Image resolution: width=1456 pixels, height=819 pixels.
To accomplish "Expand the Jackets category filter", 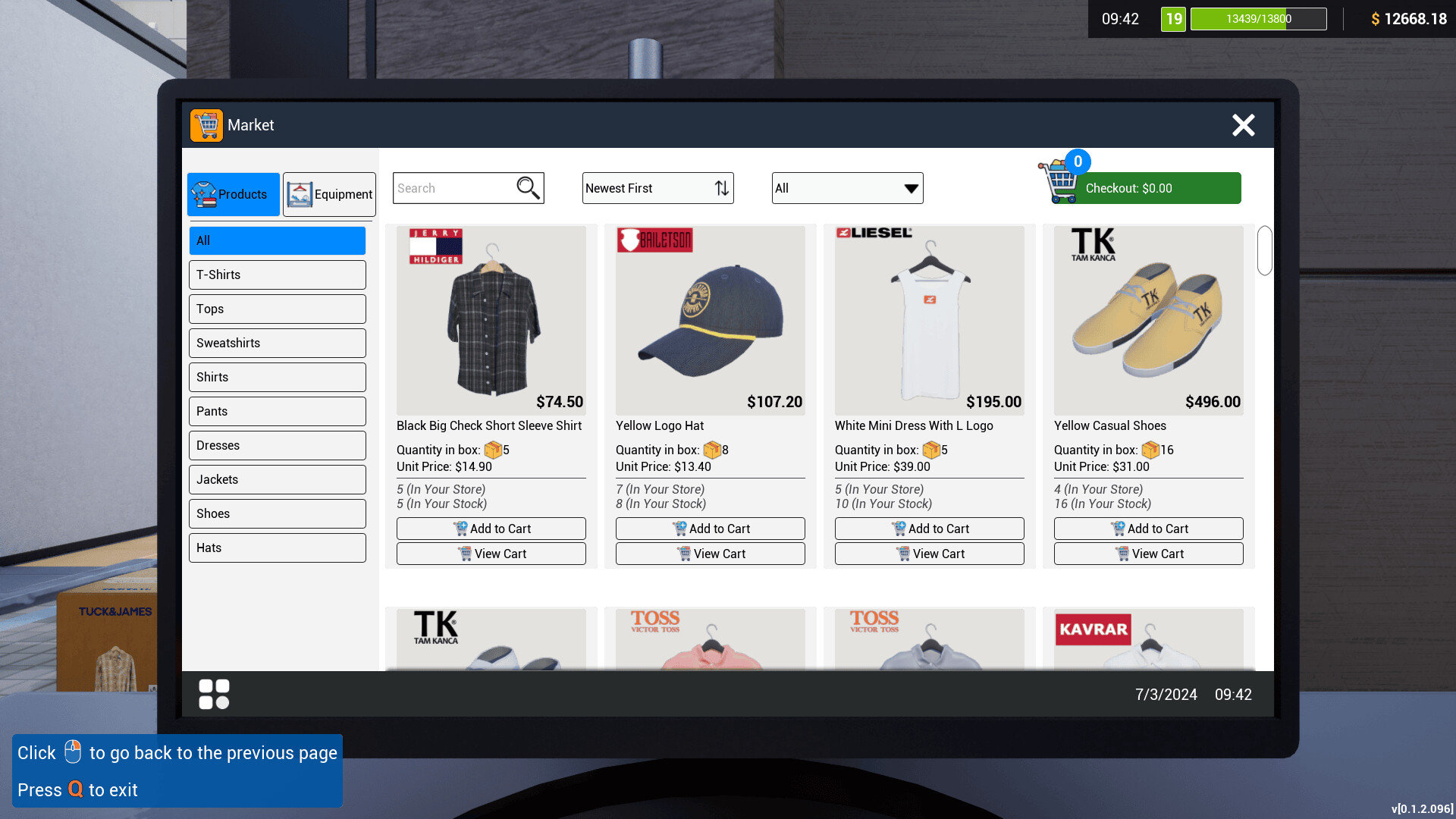I will point(277,479).
